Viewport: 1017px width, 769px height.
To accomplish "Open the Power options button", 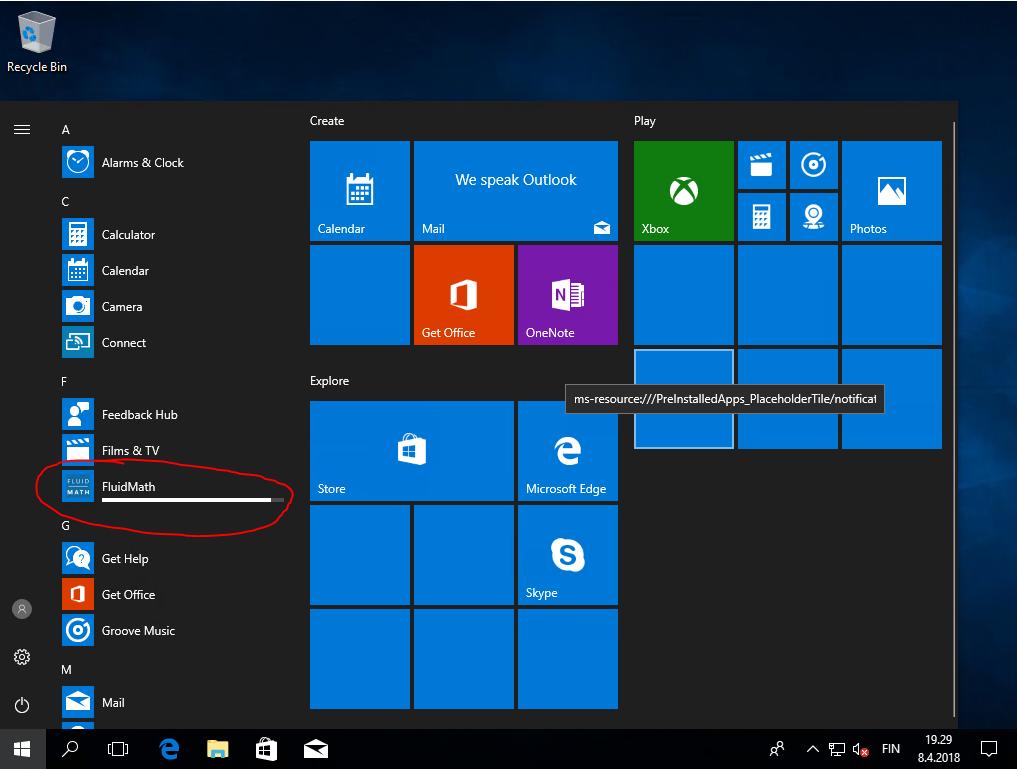I will (x=22, y=705).
